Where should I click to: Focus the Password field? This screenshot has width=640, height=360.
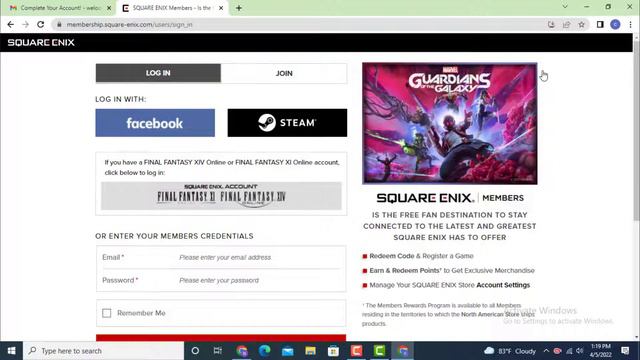pos(260,280)
